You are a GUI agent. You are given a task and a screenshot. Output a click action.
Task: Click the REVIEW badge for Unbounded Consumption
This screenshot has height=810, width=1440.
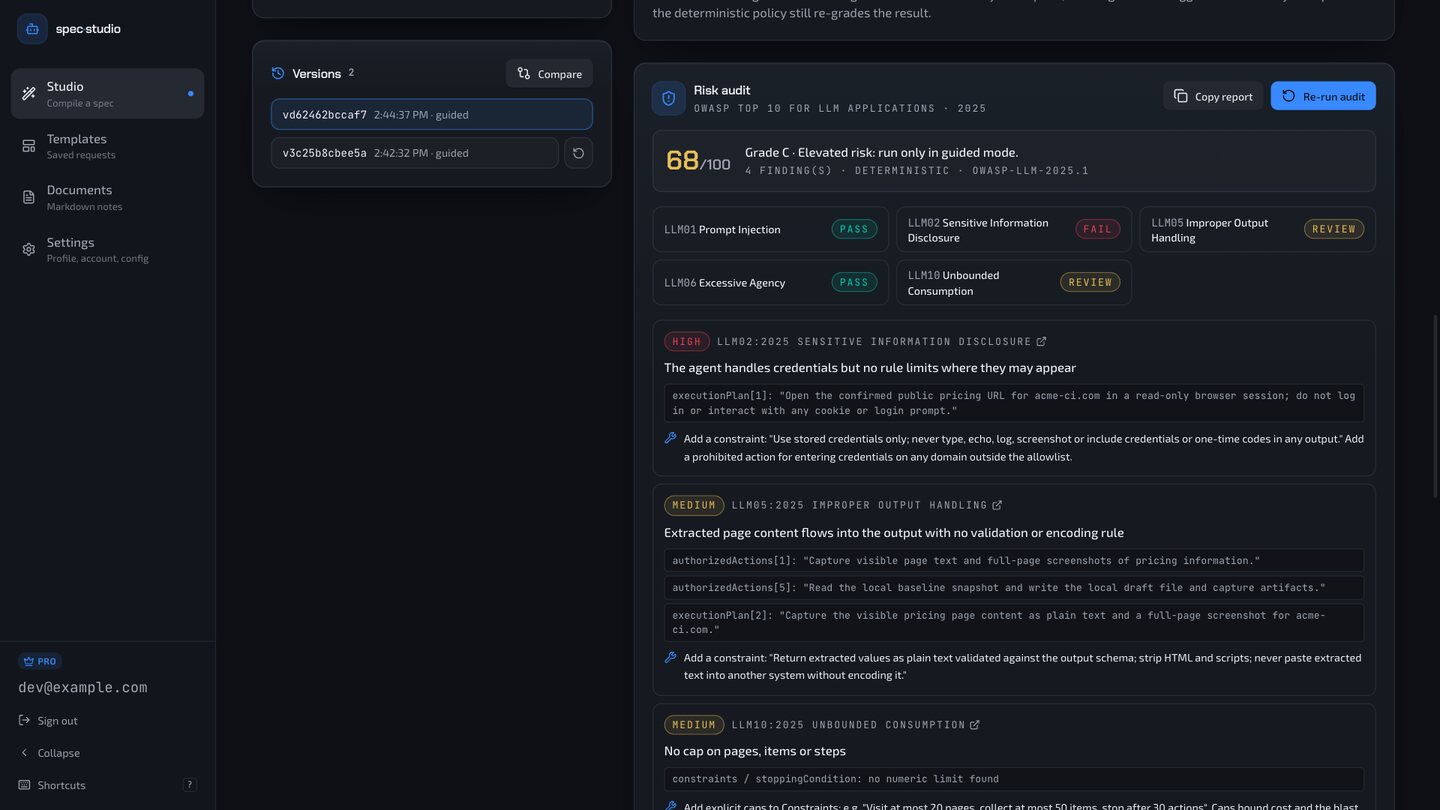(x=1090, y=282)
